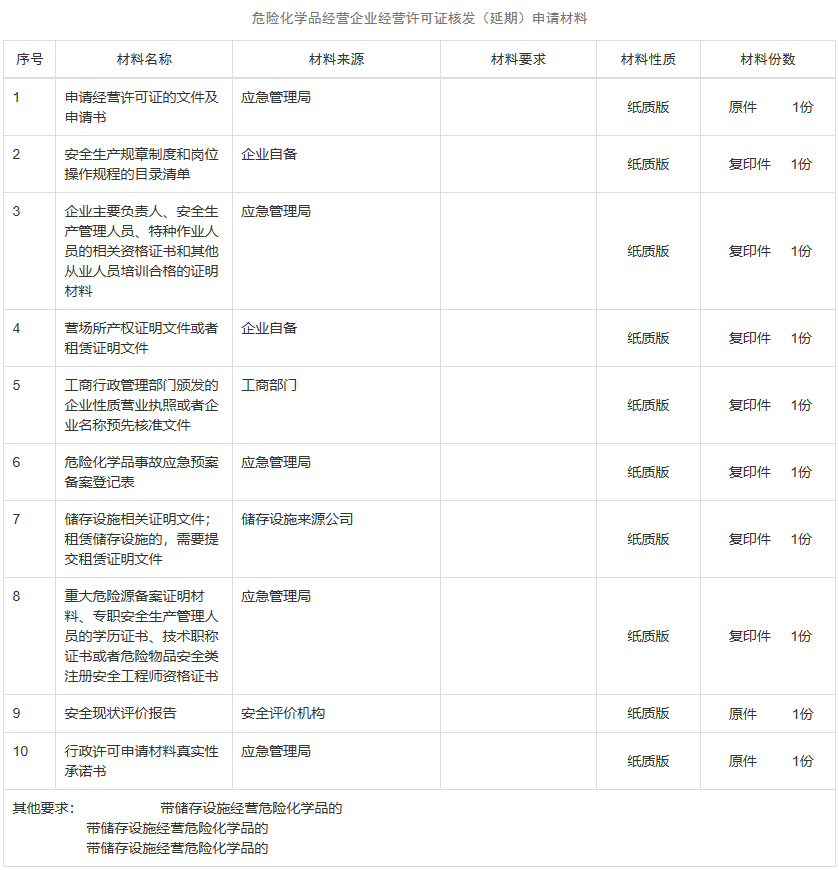The width and height of the screenshot is (839, 870).
Task: Click the 材料来源 column header
Action: coord(336,59)
